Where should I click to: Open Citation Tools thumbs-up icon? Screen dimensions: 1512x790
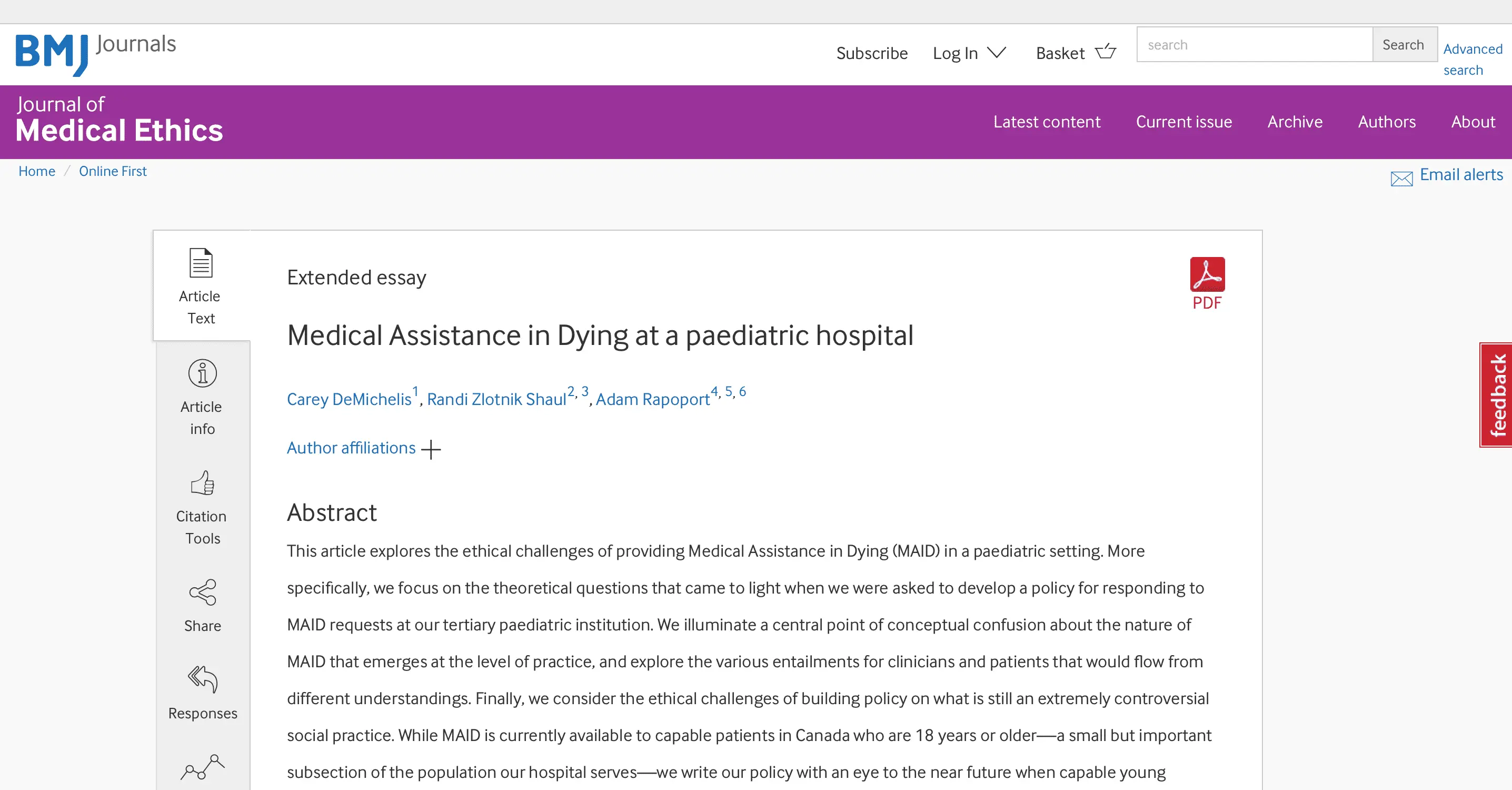[x=203, y=483]
